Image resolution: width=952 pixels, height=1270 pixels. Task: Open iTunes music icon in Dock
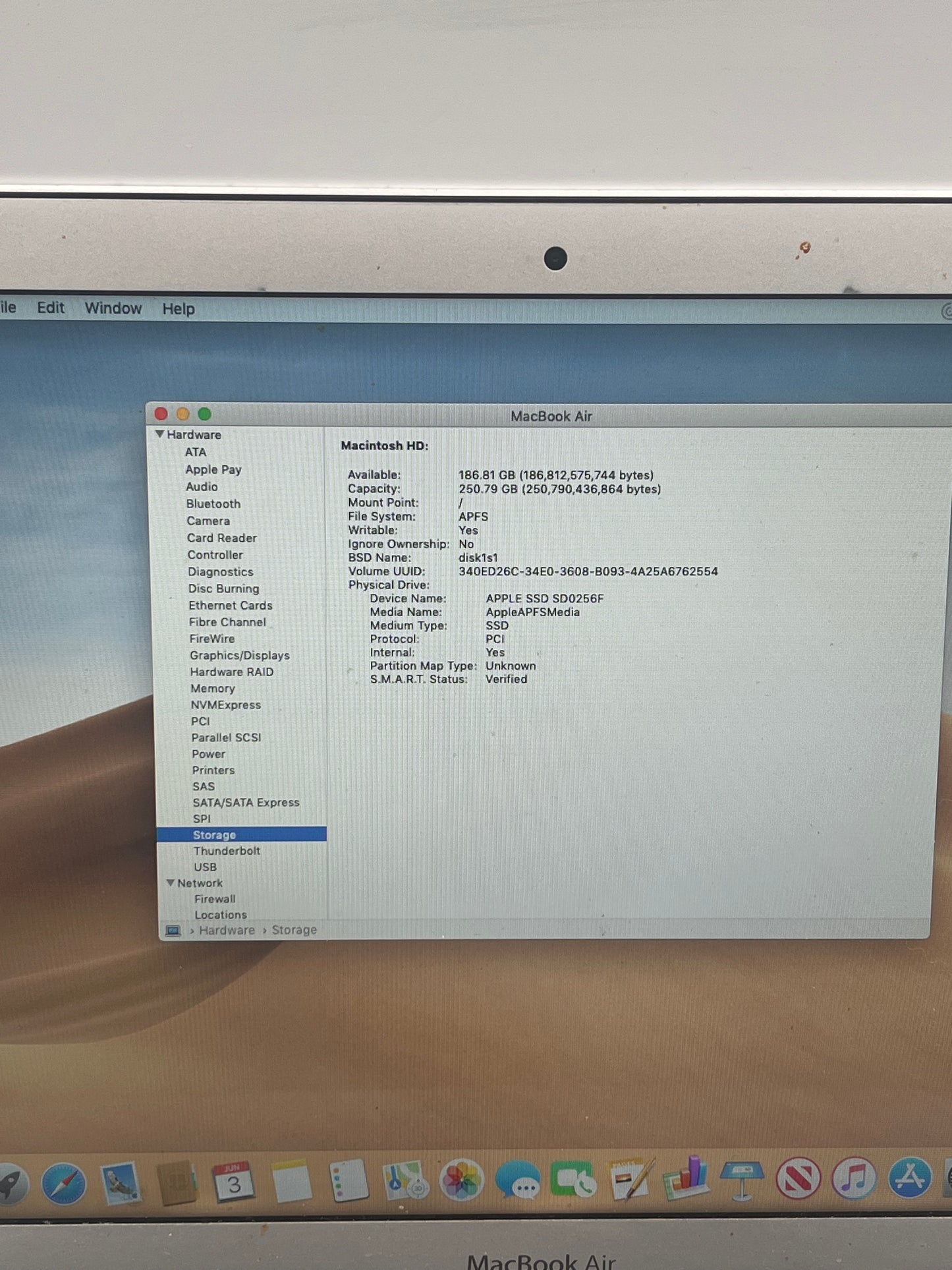click(x=854, y=1177)
